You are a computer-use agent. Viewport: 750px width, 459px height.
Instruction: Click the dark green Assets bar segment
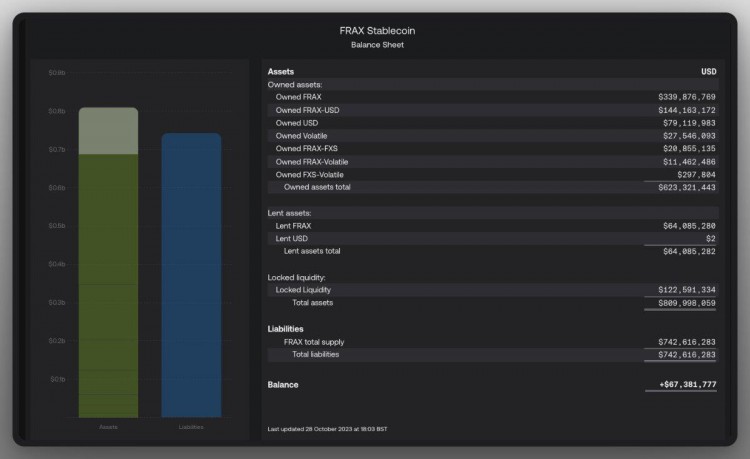108,285
